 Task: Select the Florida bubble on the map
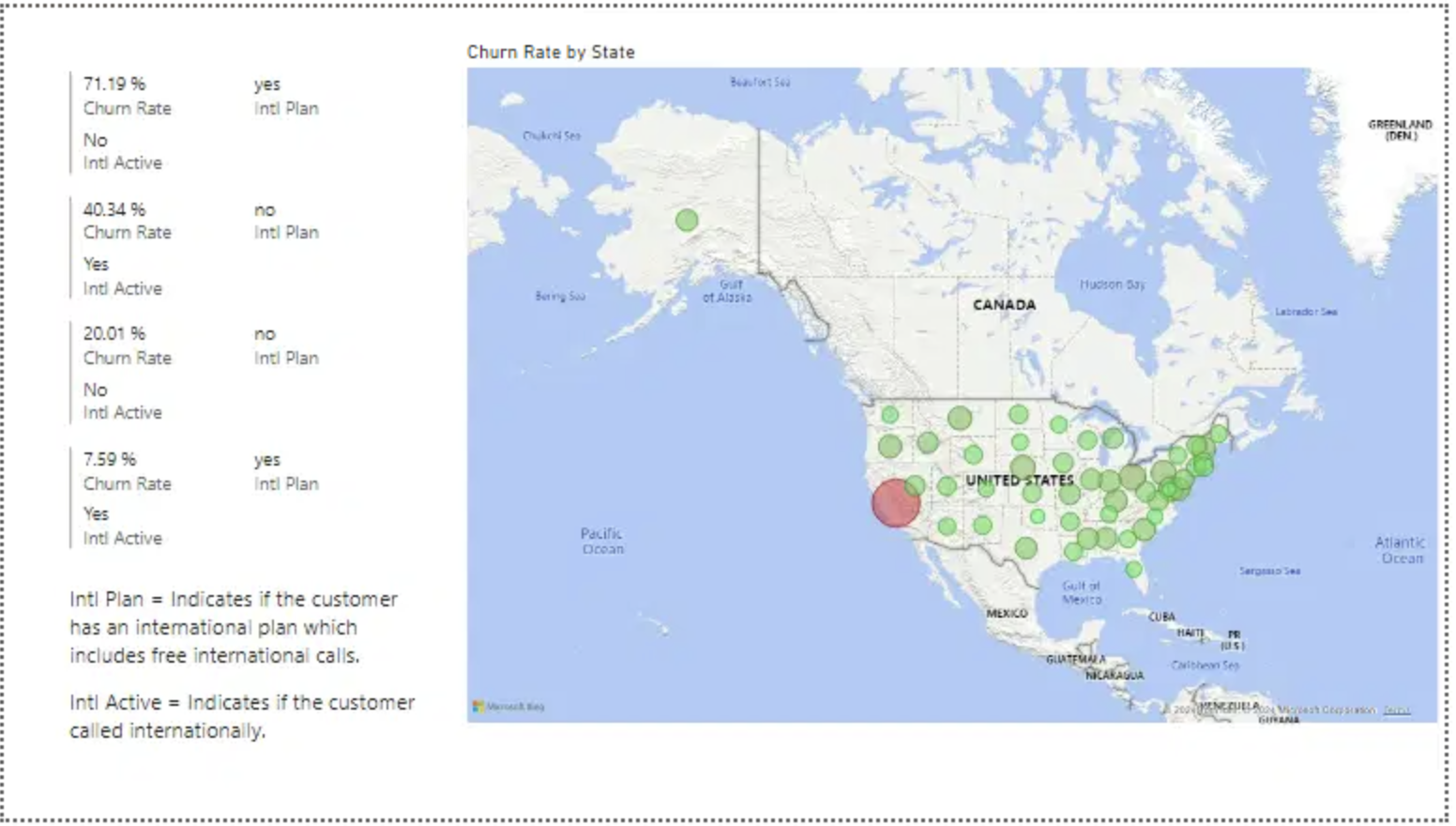pos(1133,569)
